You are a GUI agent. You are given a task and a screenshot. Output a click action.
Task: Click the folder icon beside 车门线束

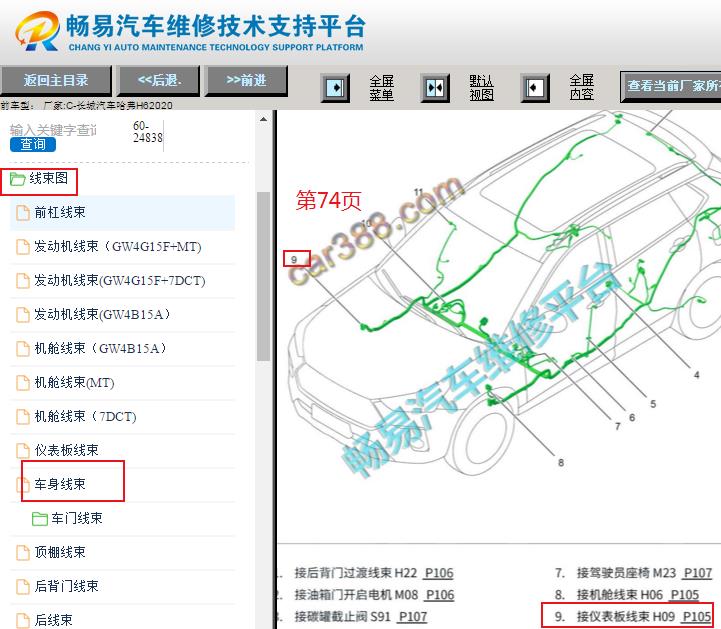[40, 519]
